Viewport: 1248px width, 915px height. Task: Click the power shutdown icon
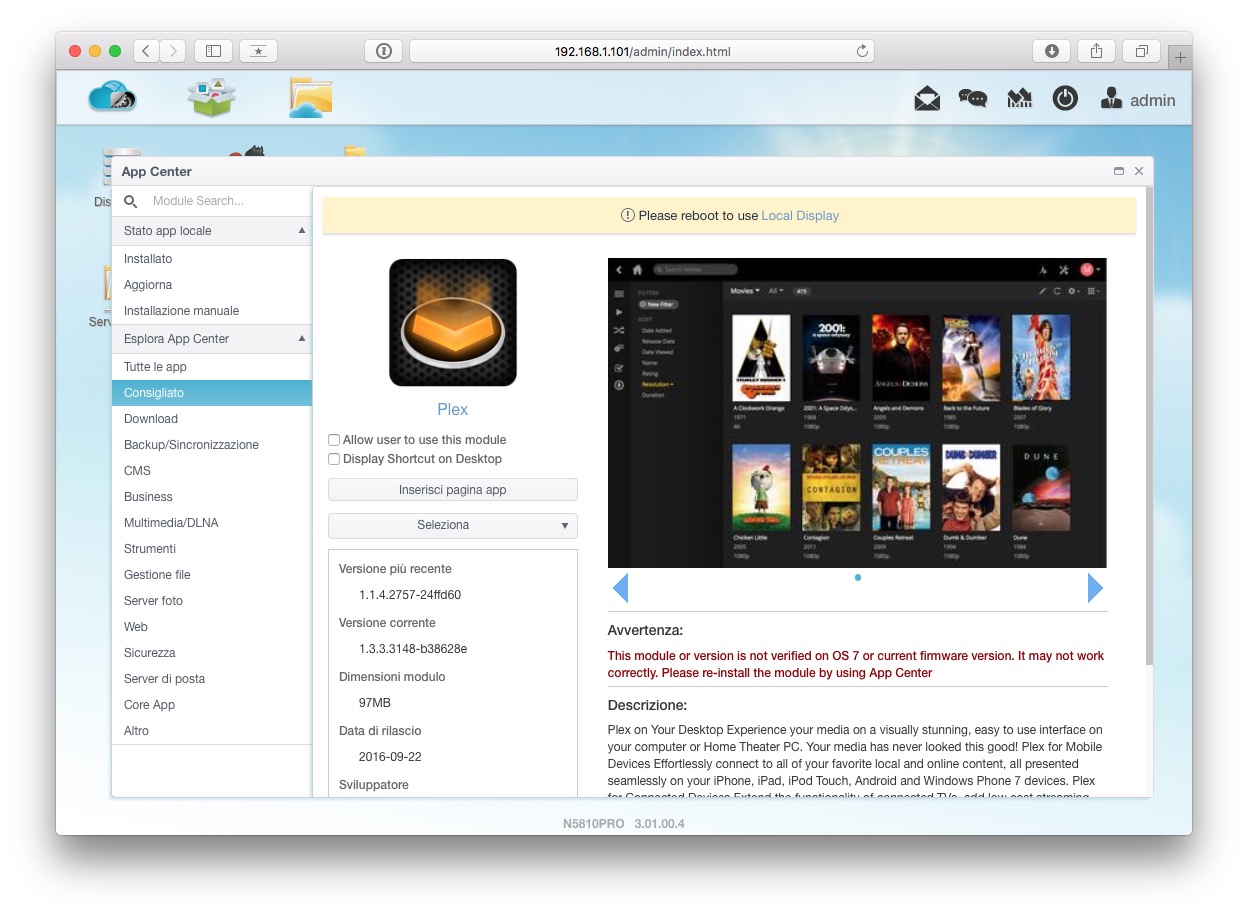(x=1065, y=99)
